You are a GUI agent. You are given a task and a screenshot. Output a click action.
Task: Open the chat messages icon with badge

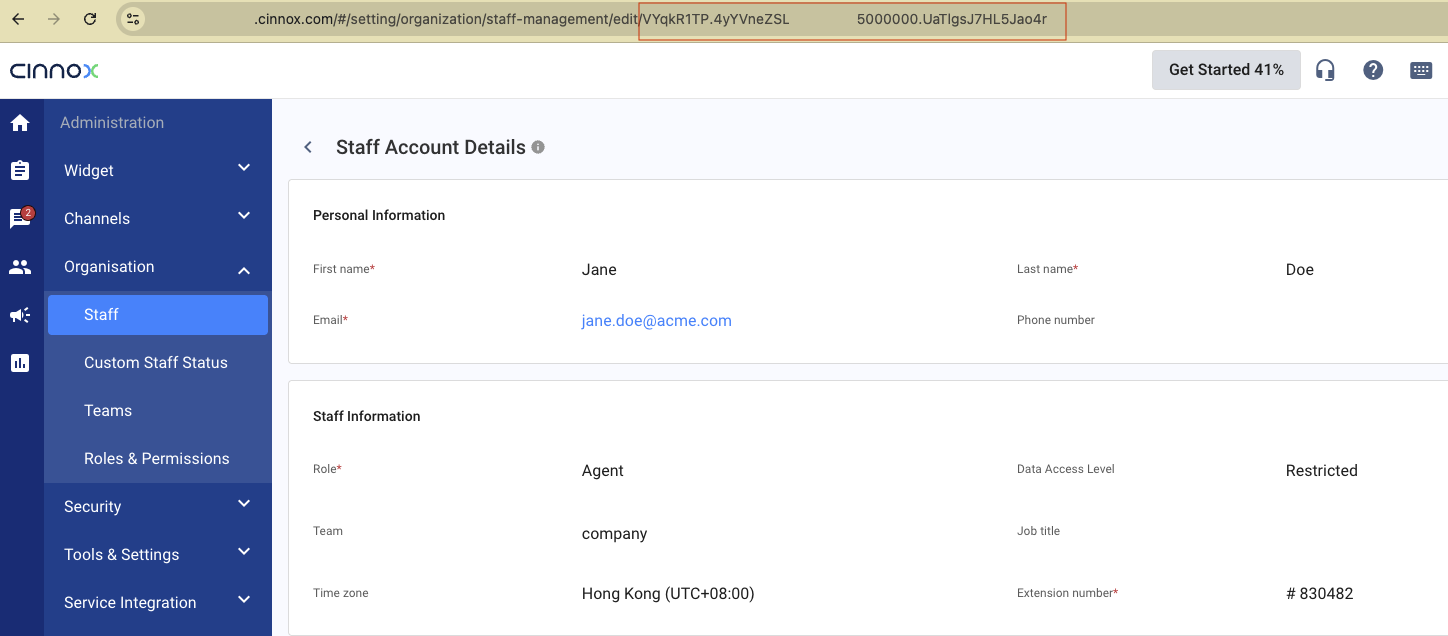point(20,218)
